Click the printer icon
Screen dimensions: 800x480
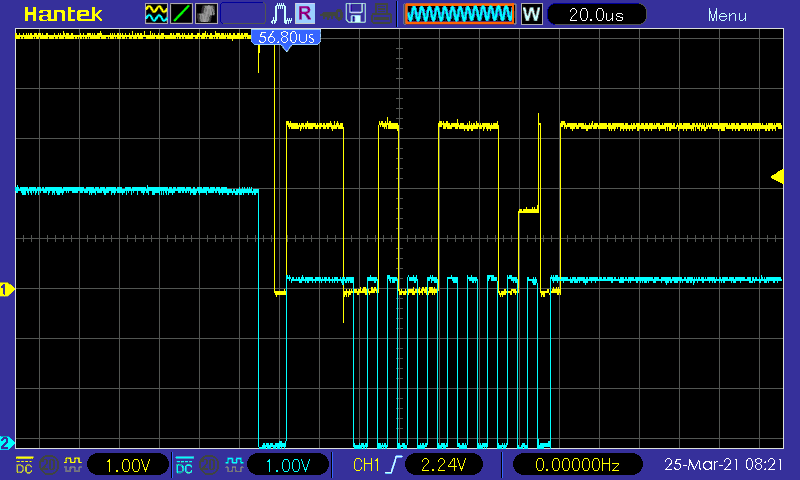coord(381,14)
